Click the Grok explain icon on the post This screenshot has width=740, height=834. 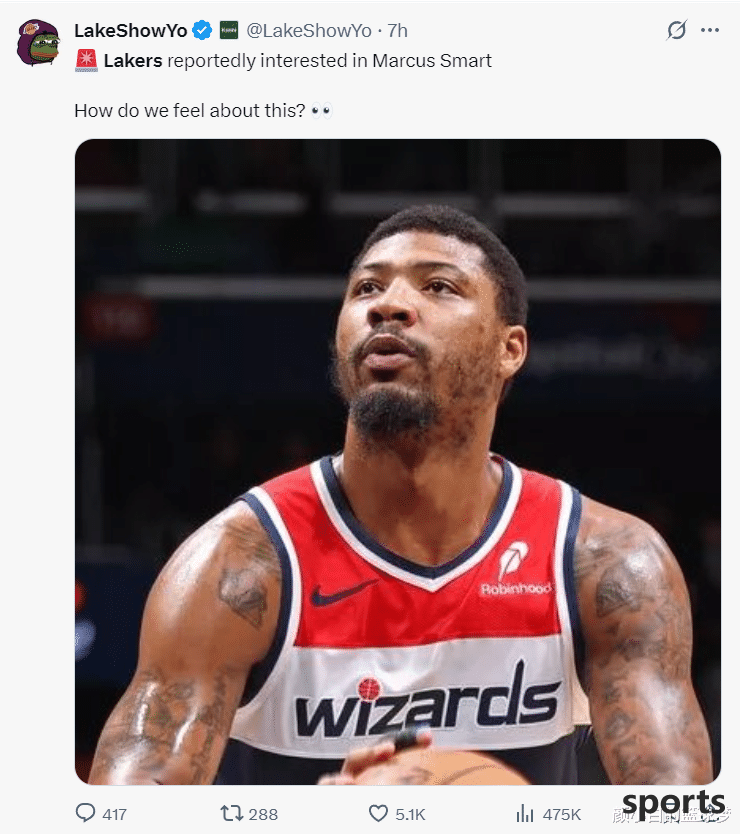click(x=677, y=30)
